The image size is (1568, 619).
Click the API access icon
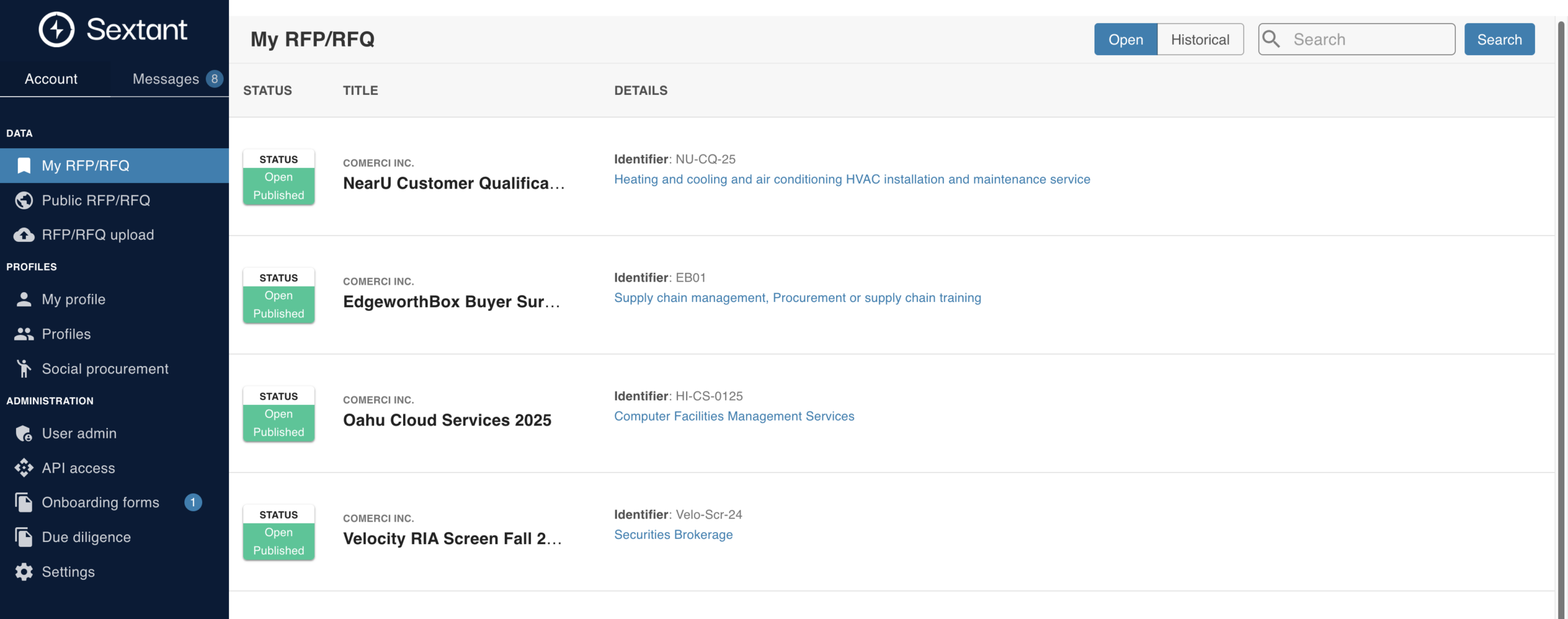(x=23, y=468)
